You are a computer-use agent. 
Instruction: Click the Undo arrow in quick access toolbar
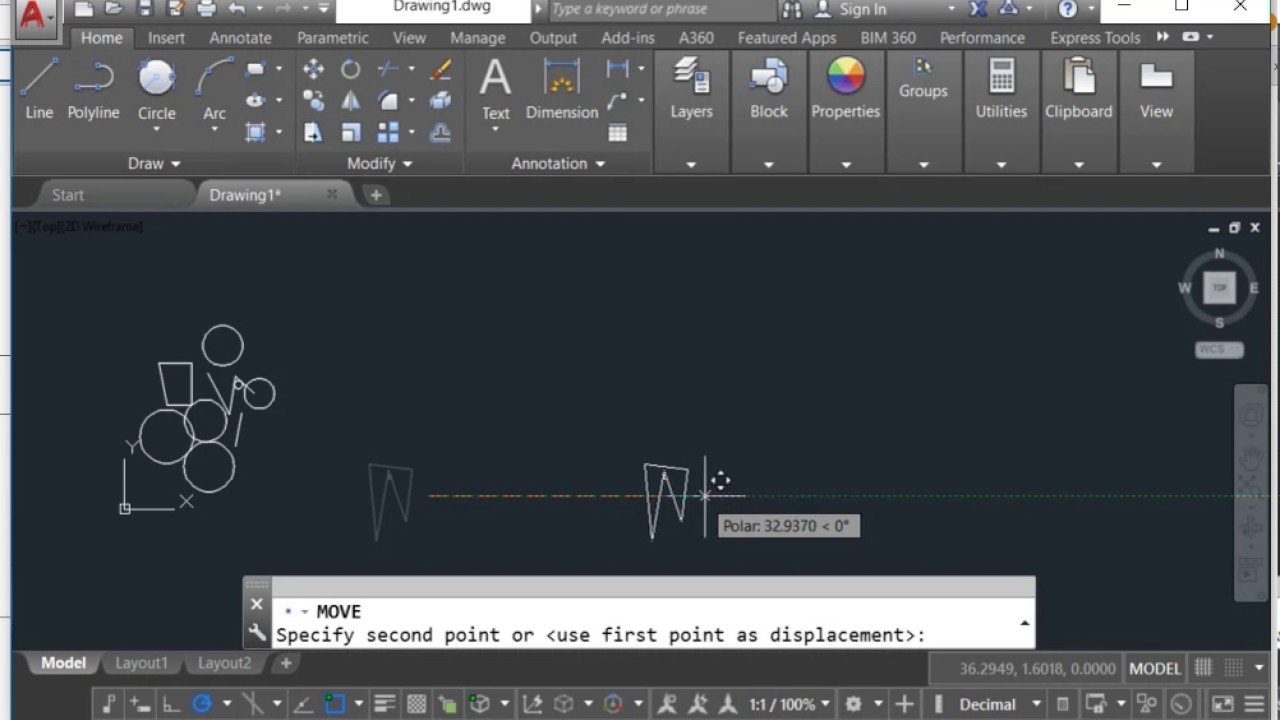coord(237,9)
